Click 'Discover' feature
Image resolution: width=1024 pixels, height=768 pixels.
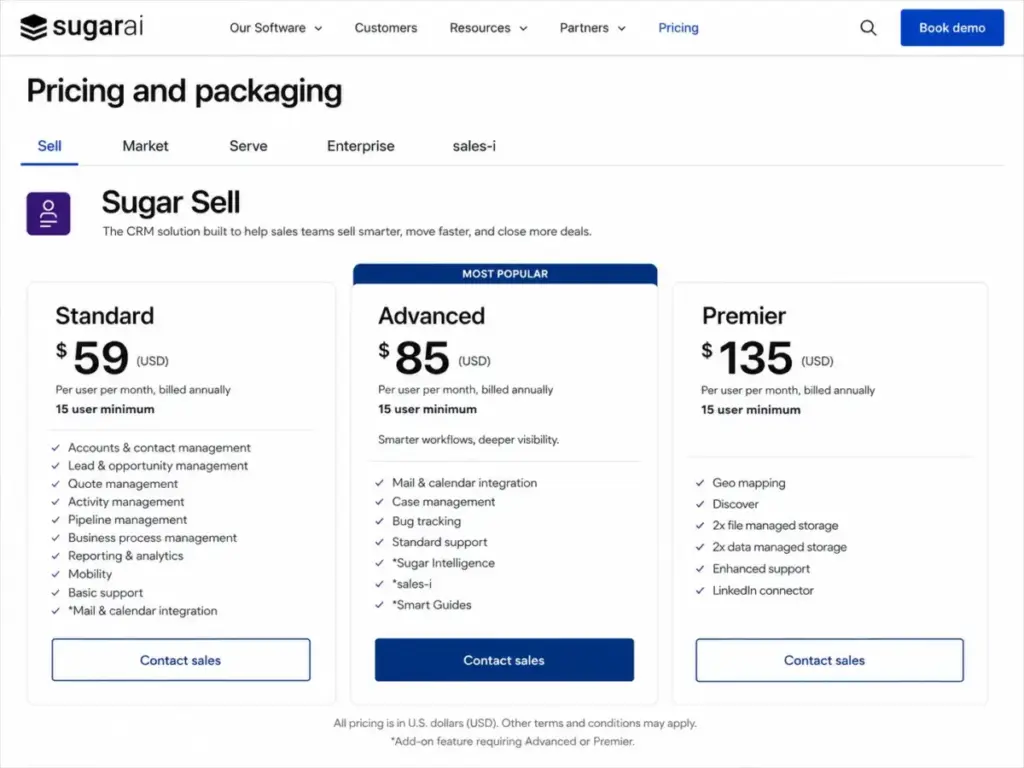tap(735, 504)
